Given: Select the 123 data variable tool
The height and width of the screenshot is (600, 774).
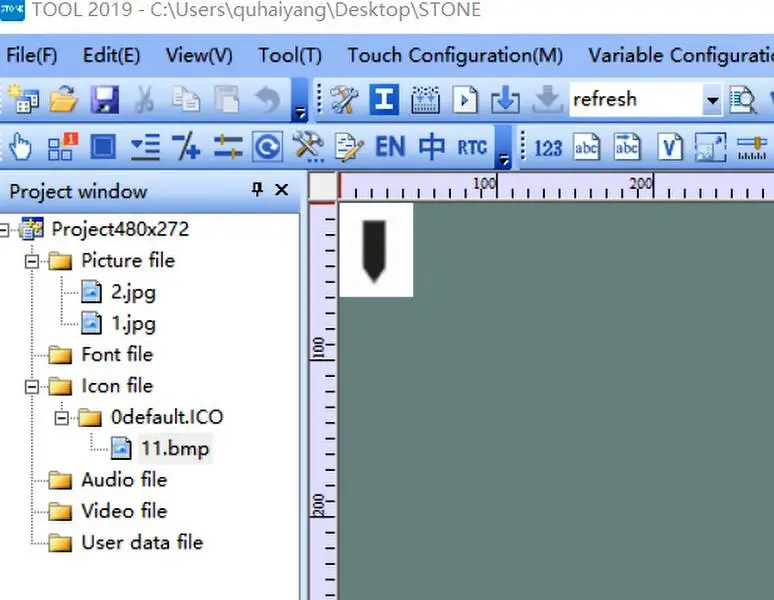Looking at the screenshot, I should [x=548, y=149].
